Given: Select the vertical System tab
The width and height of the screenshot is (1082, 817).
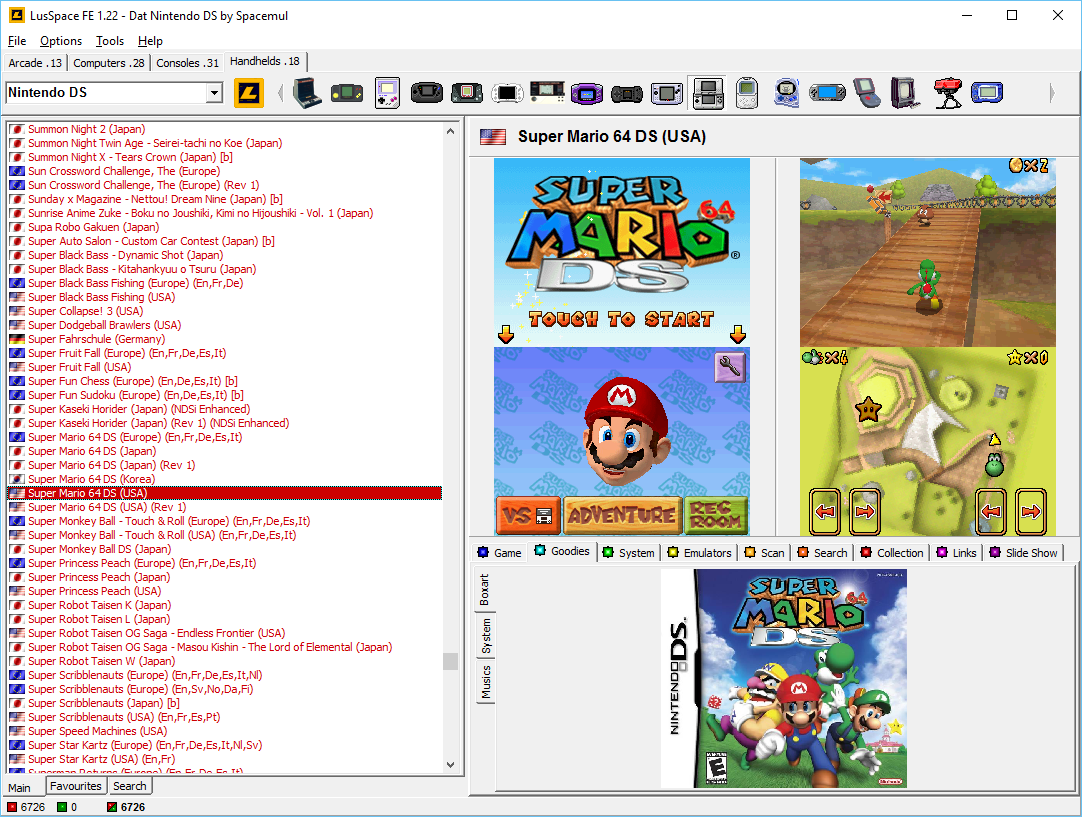Looking at the screenshot, I should pyautogui.click(x=485, y=636).
